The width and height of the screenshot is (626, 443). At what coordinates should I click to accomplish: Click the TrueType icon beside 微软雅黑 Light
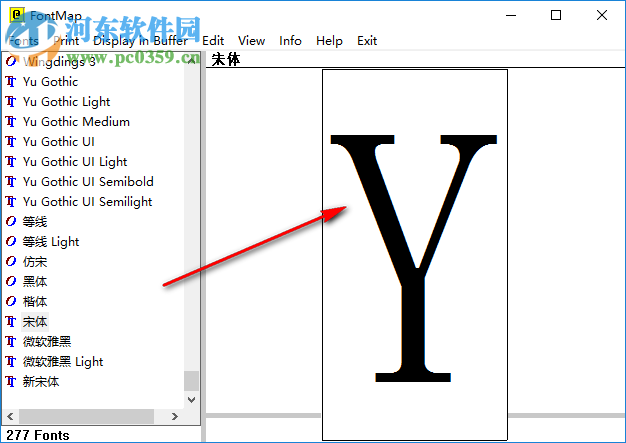(11, 362)
